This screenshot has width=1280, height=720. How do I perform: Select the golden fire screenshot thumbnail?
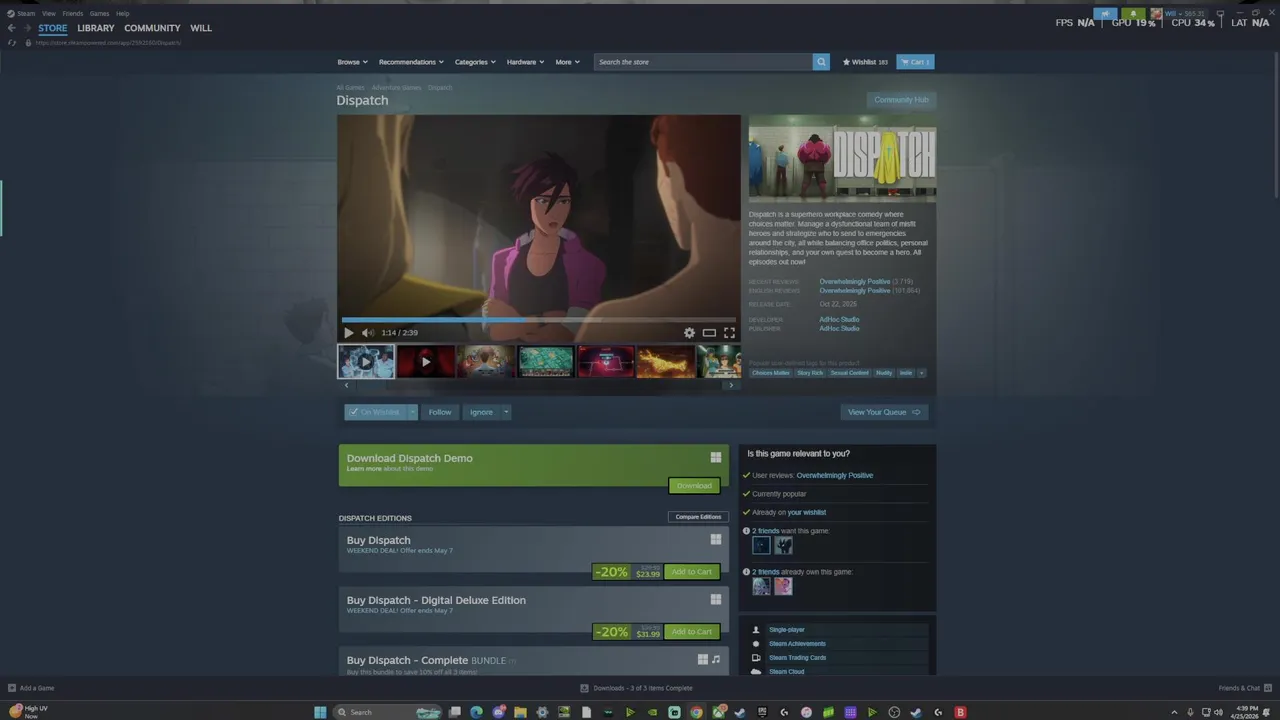tap(665, 361)
